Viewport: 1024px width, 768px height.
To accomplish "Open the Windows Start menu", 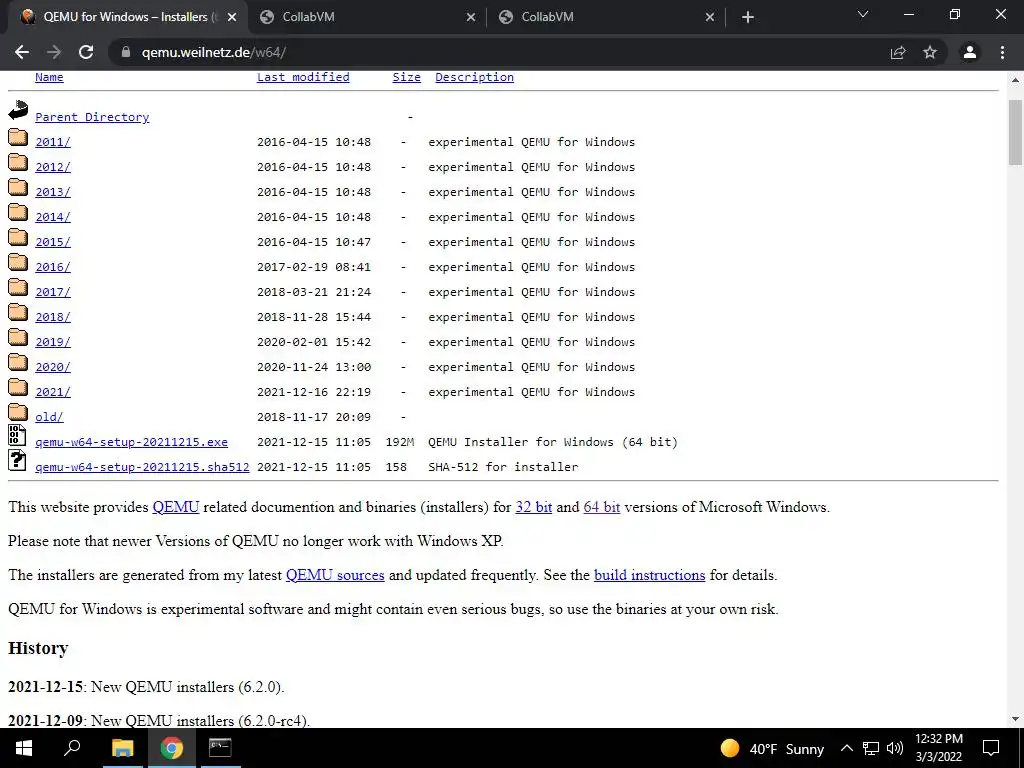I will pyautogui.click(x=24, y=748).
